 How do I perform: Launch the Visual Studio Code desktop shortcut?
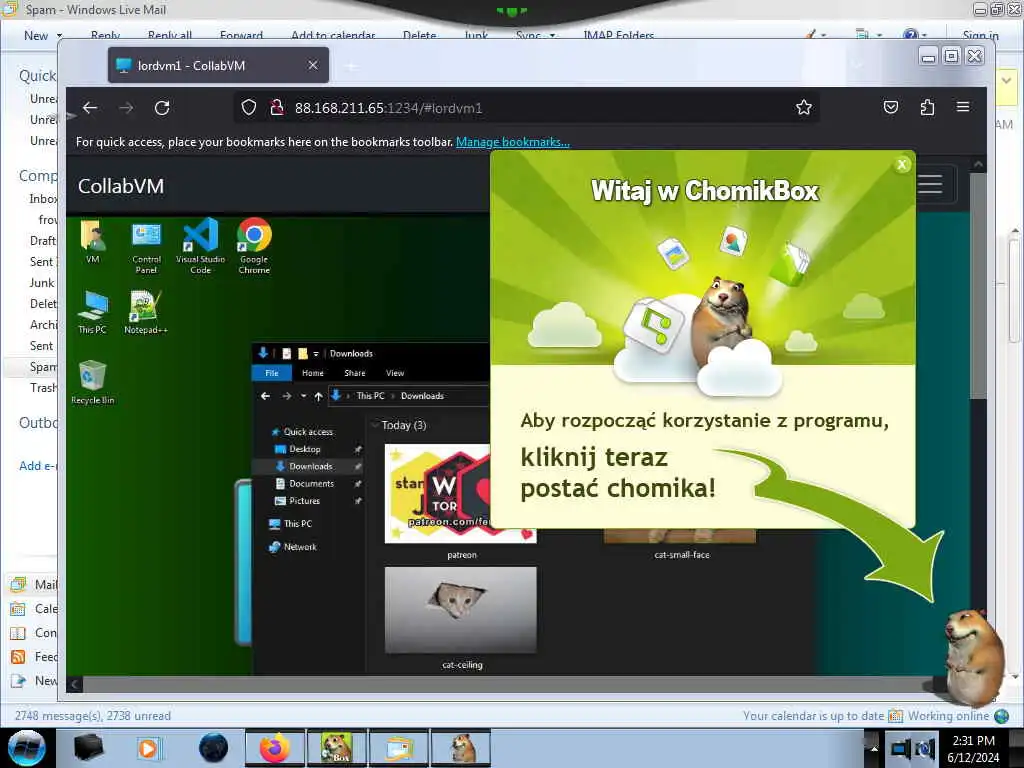point(200,246)
